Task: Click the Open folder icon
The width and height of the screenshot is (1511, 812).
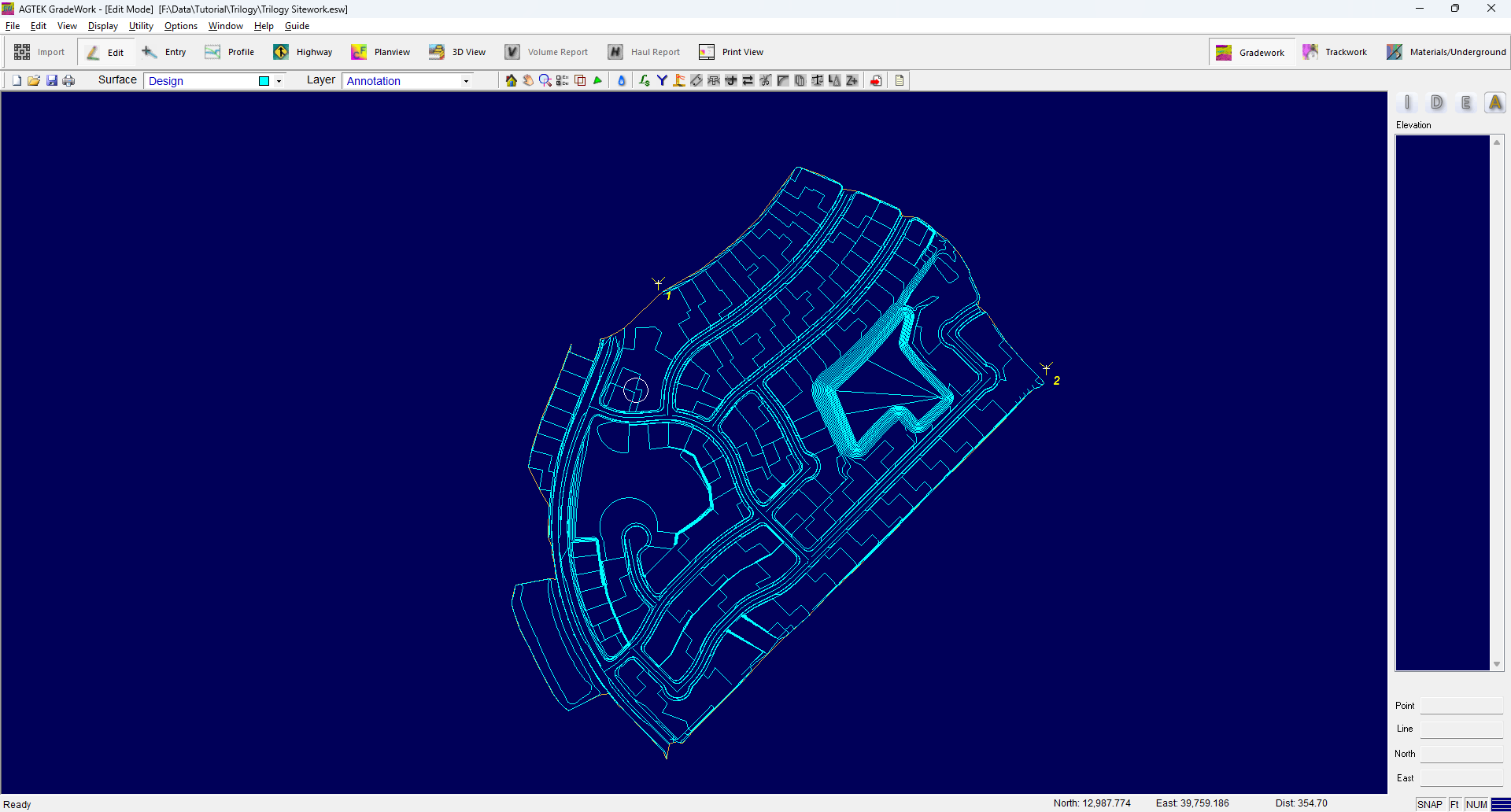Action: [34, 80]
